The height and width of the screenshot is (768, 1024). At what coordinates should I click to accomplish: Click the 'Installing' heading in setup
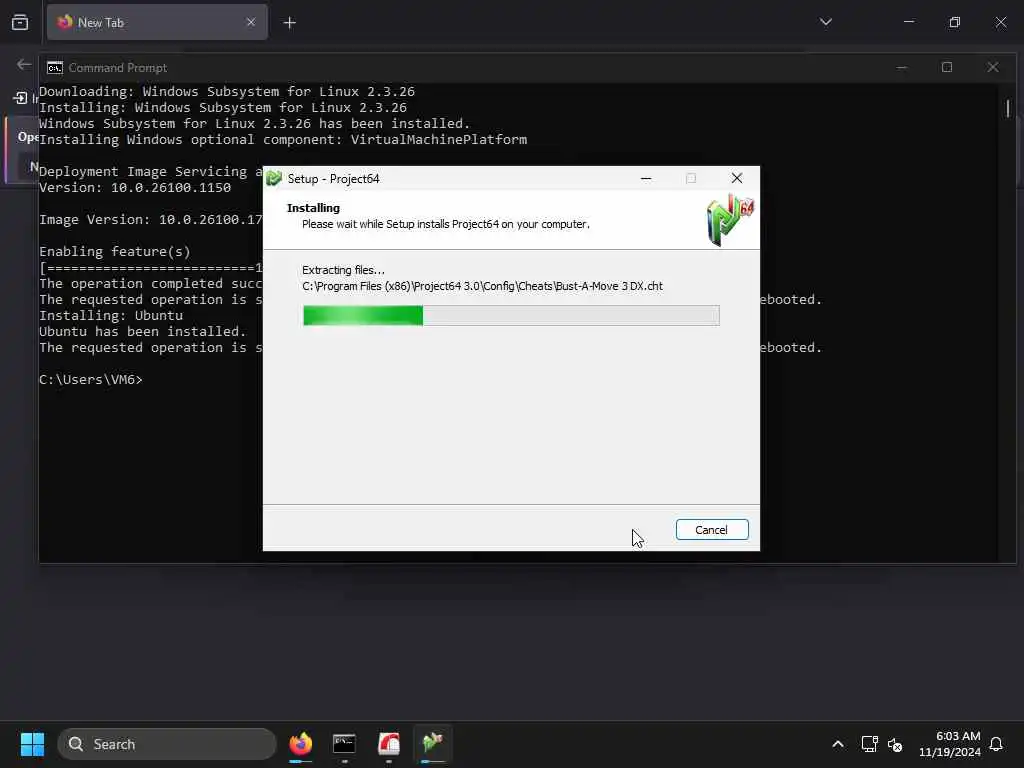[313, 208]
